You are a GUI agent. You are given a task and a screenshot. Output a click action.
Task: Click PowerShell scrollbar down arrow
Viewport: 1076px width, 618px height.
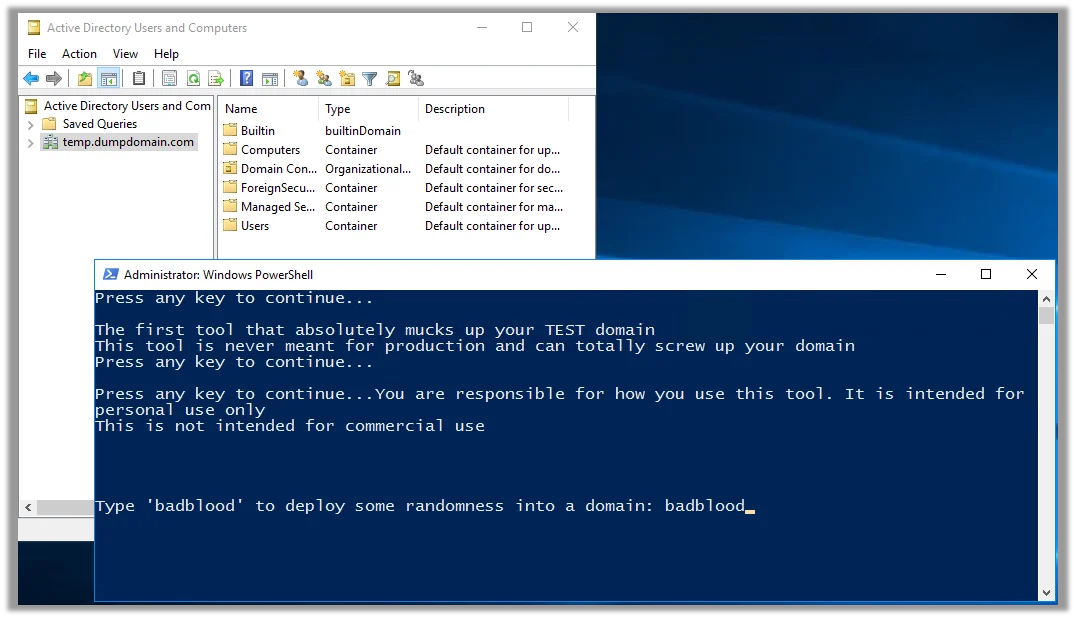(x=1046, y=593)
